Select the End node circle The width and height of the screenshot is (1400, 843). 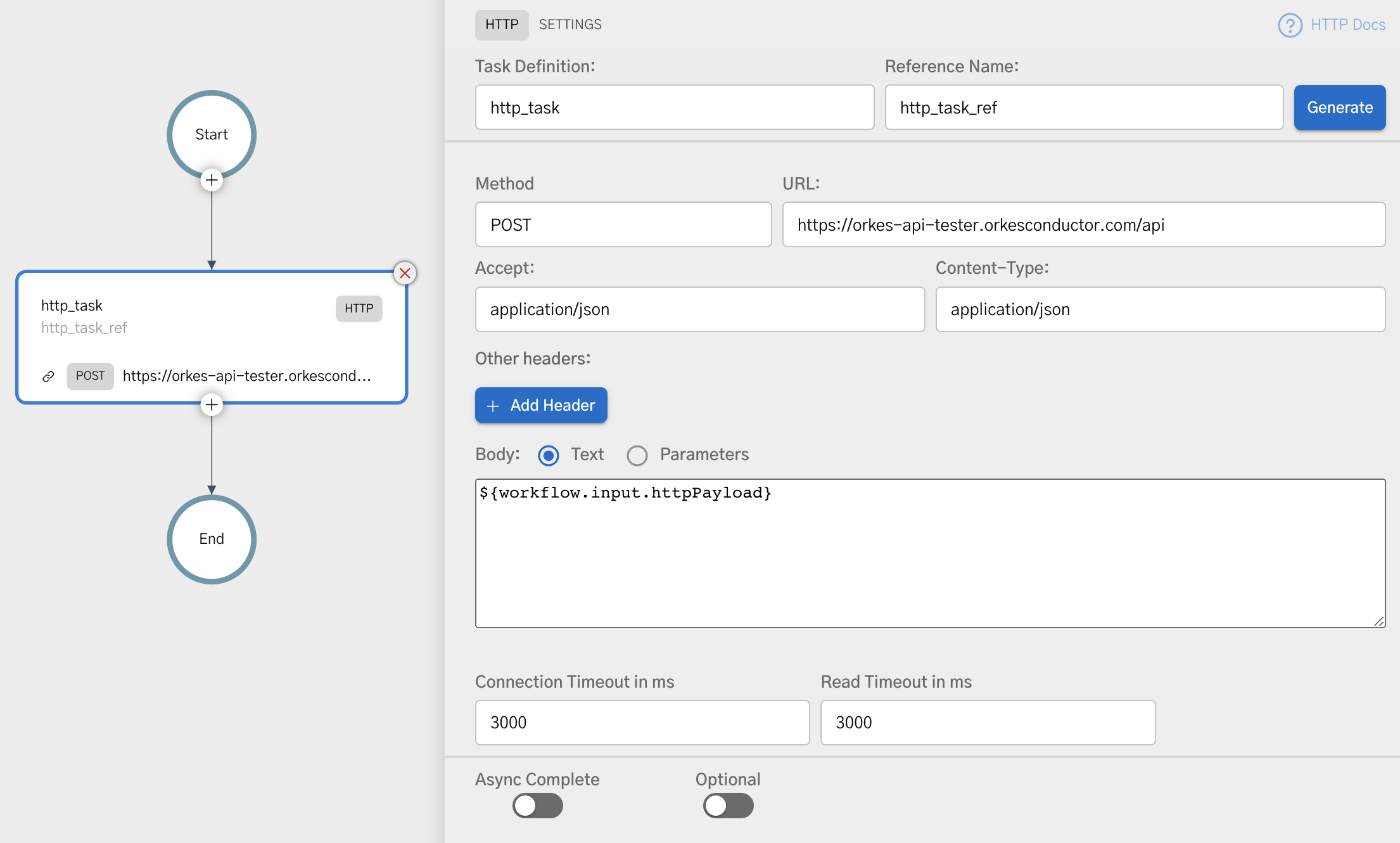(x=211, y=539)
